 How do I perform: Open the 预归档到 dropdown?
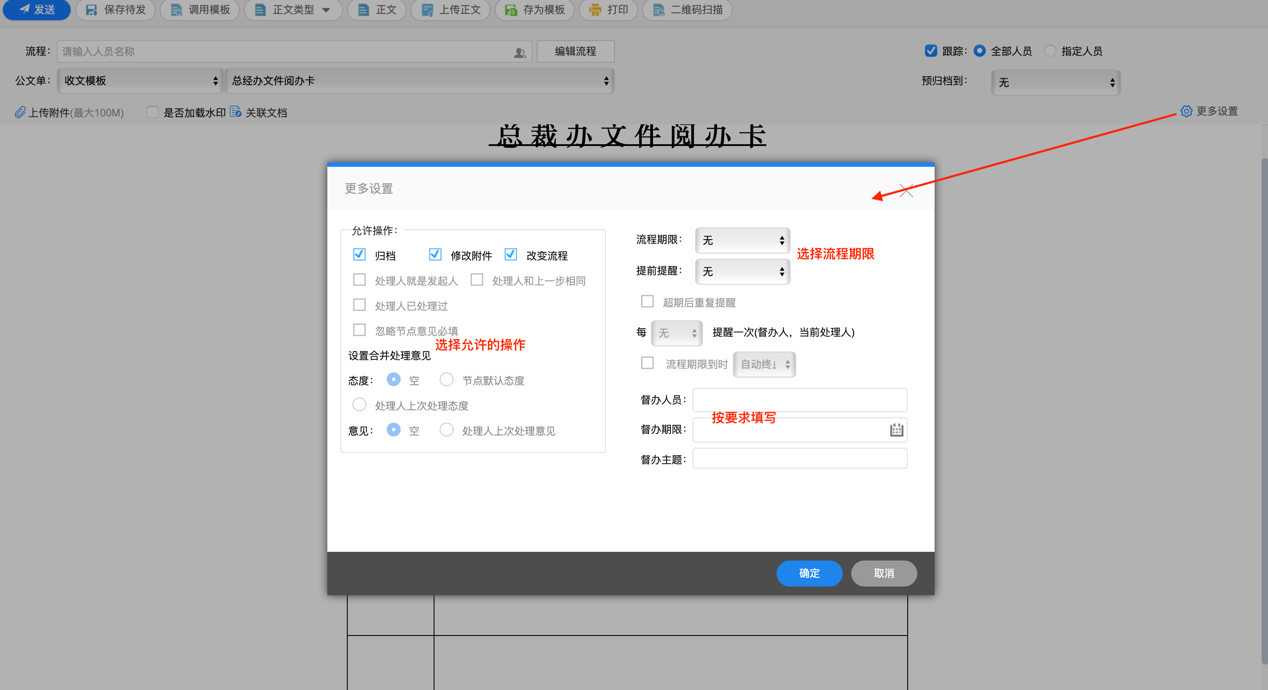(1055, 83)
